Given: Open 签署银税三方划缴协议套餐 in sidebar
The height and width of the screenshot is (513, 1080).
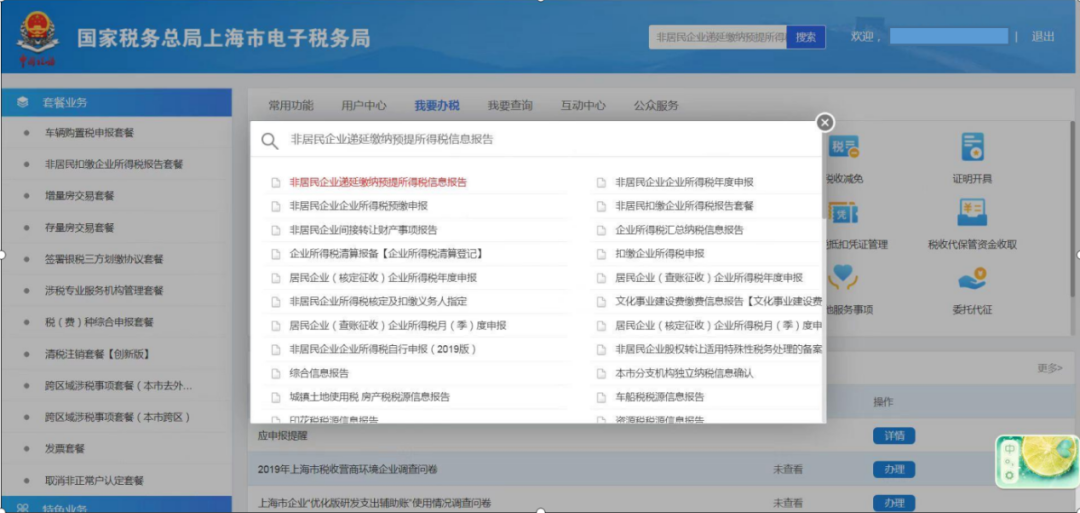Looking at the screenshot, I should pyautogui.click(x=104, y=260).
